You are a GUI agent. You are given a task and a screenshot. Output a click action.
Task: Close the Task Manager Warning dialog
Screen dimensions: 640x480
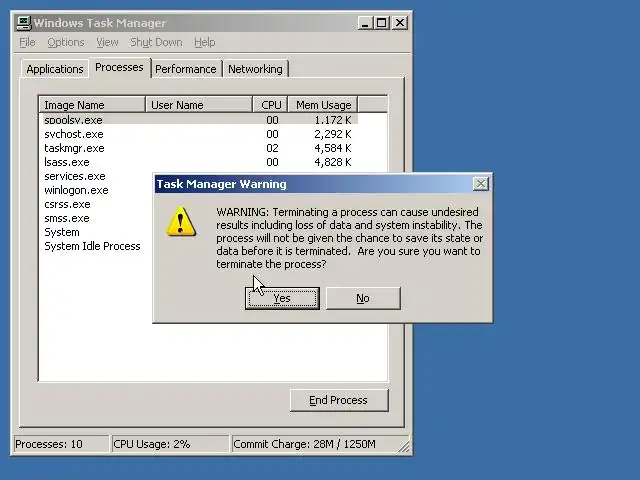(x=481, y=184)
